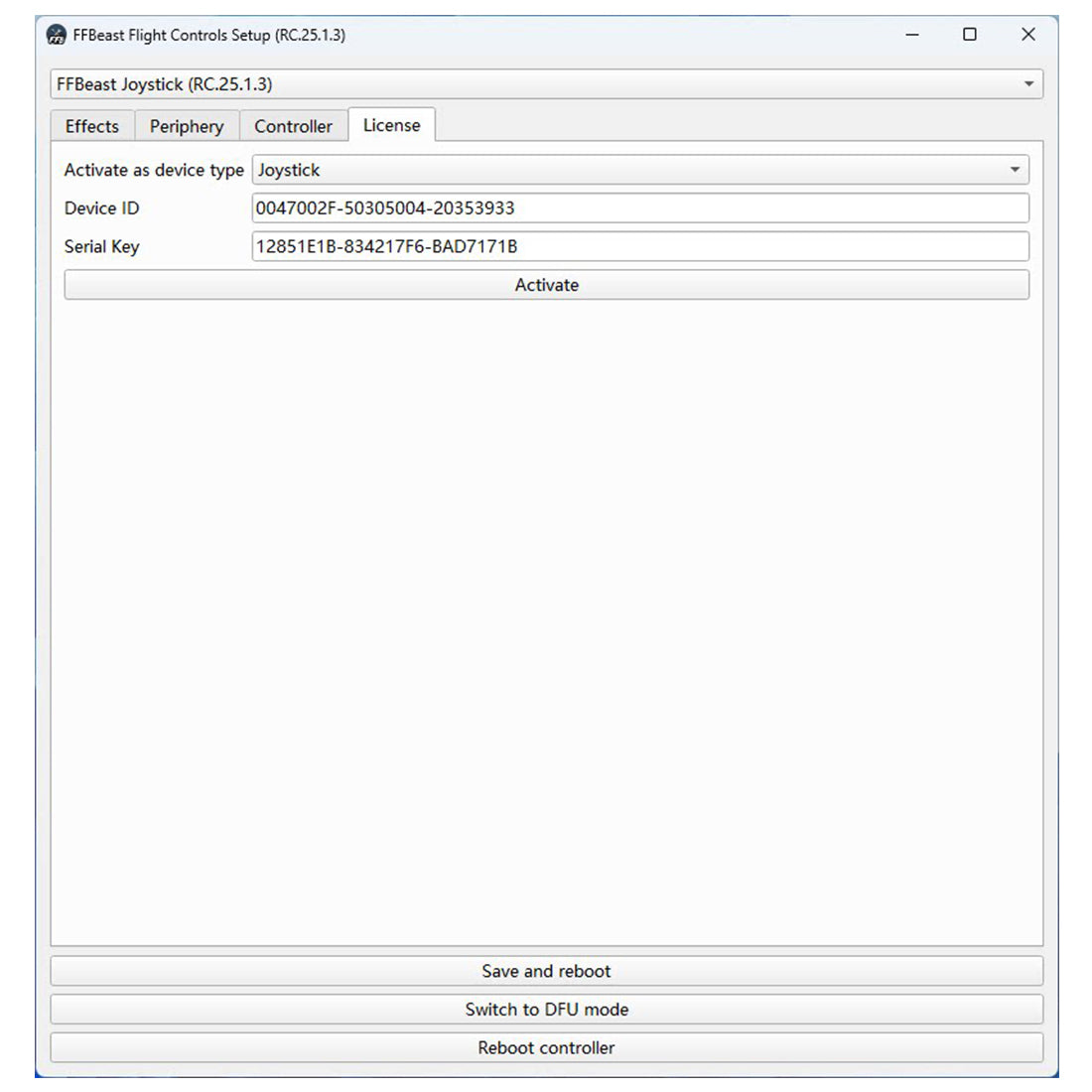This screenshot has height=1092, width=1092.
Task: Switch to the Effects tab
Action: click(92, 126)
